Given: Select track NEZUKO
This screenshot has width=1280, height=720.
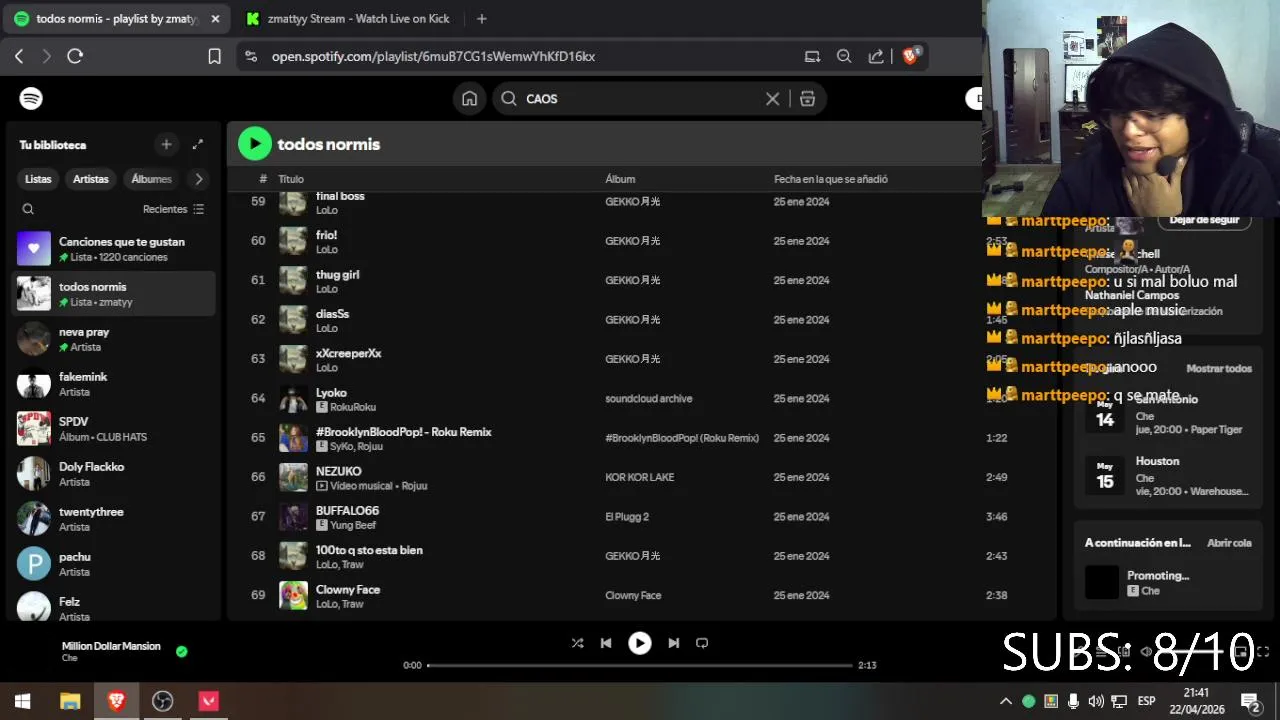Looking at the screenshot, I should 338,471.
